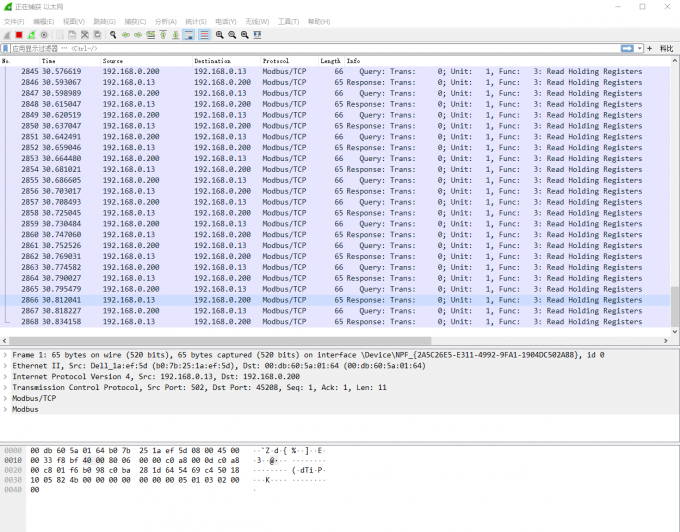Click the grayed-out start capture shark fin icon
The image size is (680, 532).
(x=7, y=35)
